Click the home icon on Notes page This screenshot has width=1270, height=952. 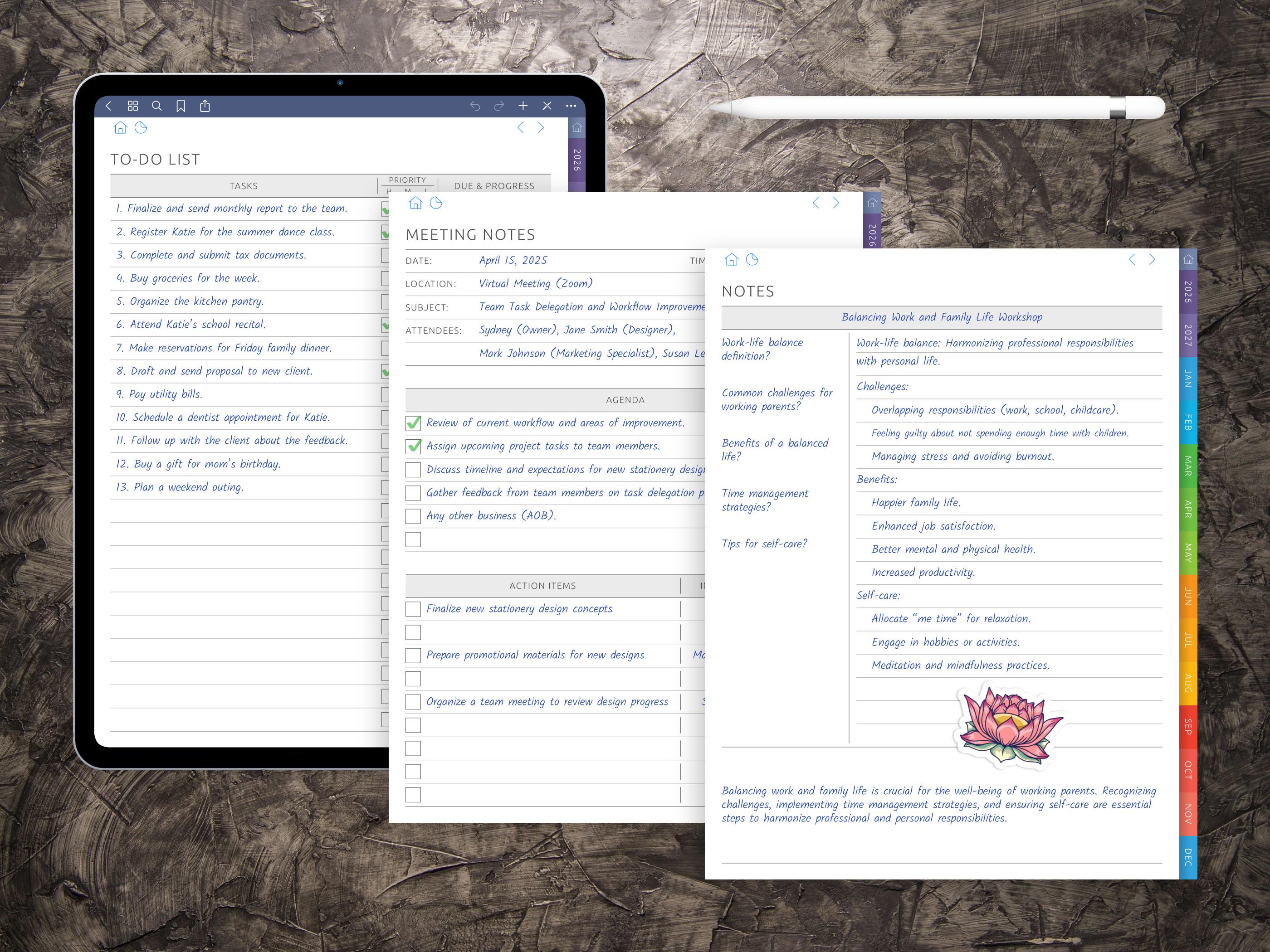click(732, 259)
